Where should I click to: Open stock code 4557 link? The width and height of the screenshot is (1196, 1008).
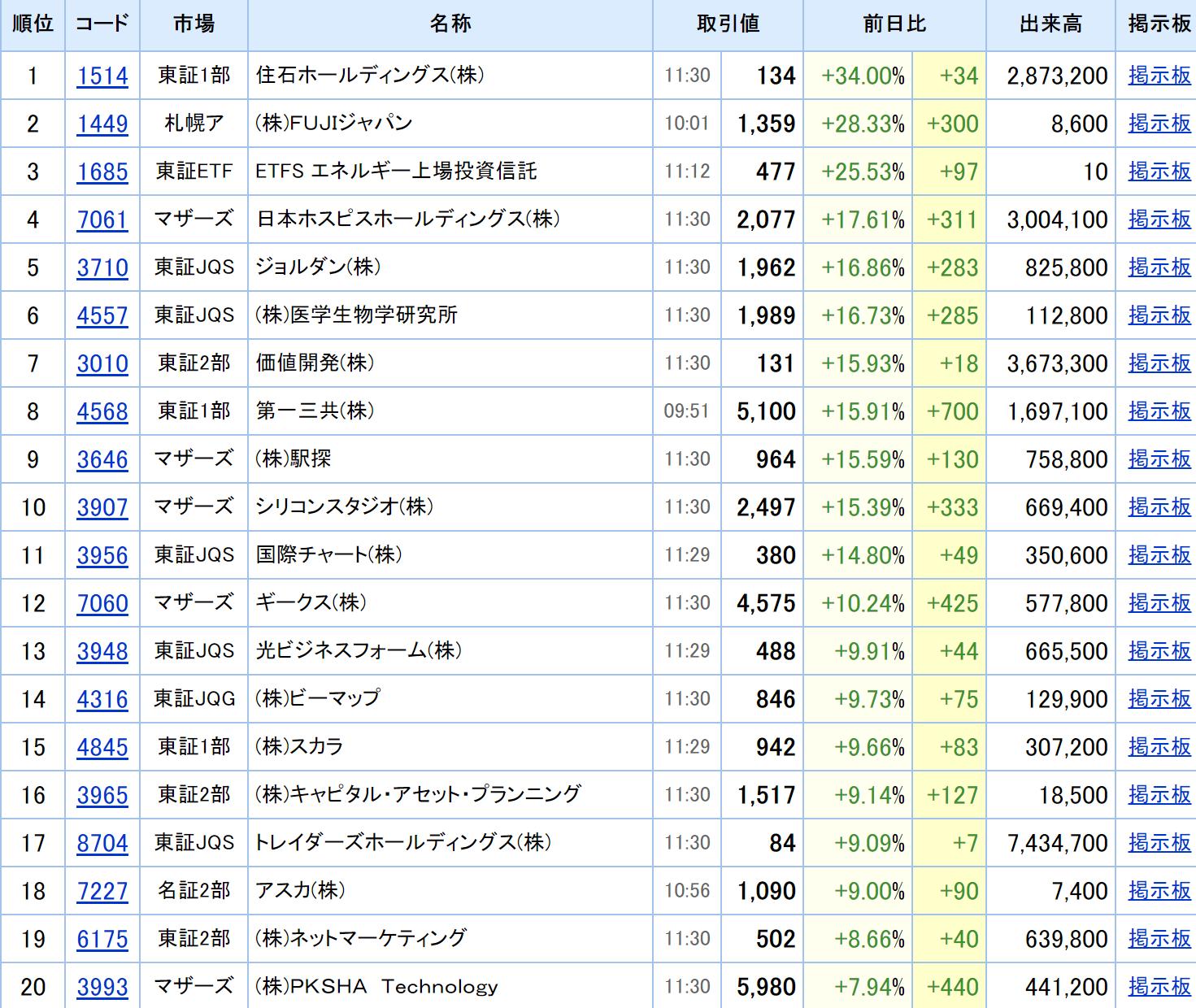tap(102, 315)
